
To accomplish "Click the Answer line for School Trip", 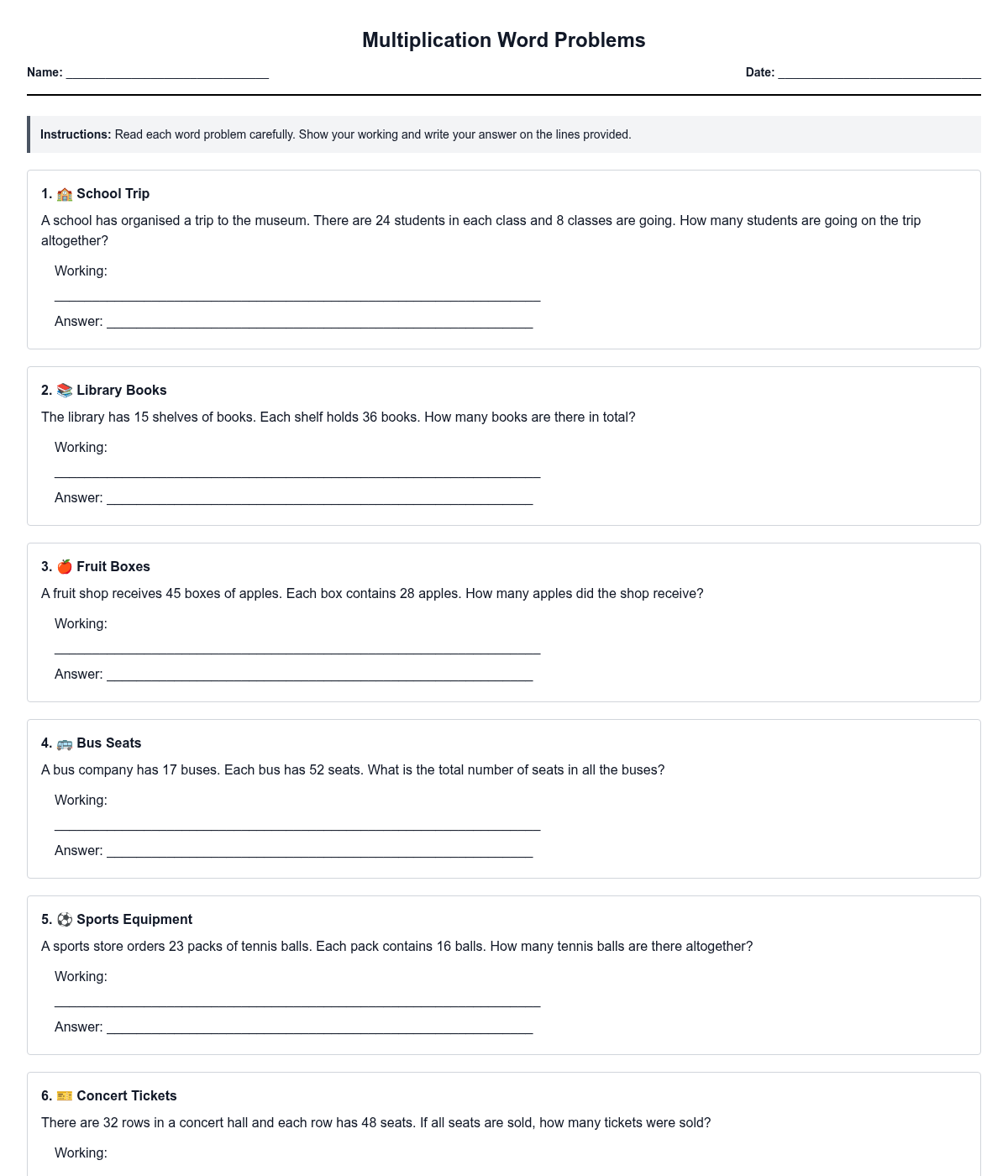I will pyautogui.click(x=319, y=322).
